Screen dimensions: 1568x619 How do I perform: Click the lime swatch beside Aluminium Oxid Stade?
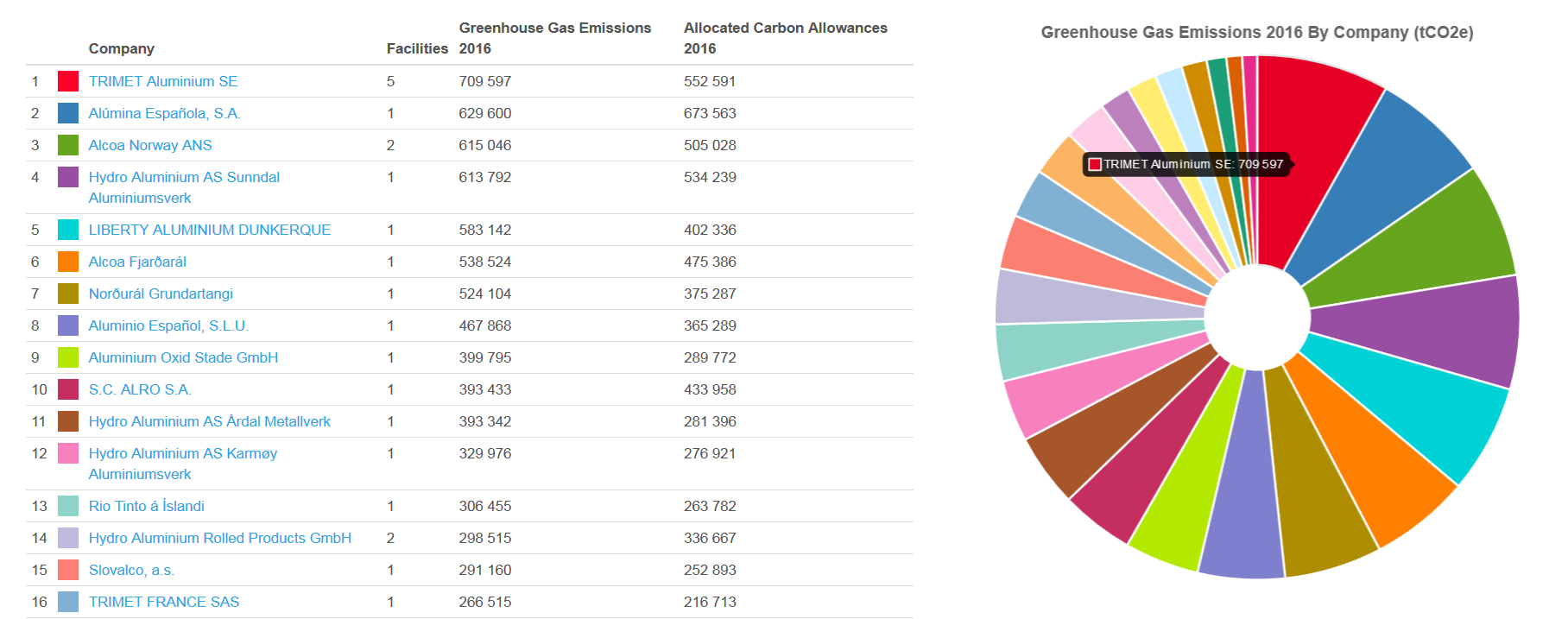[68, 357]
